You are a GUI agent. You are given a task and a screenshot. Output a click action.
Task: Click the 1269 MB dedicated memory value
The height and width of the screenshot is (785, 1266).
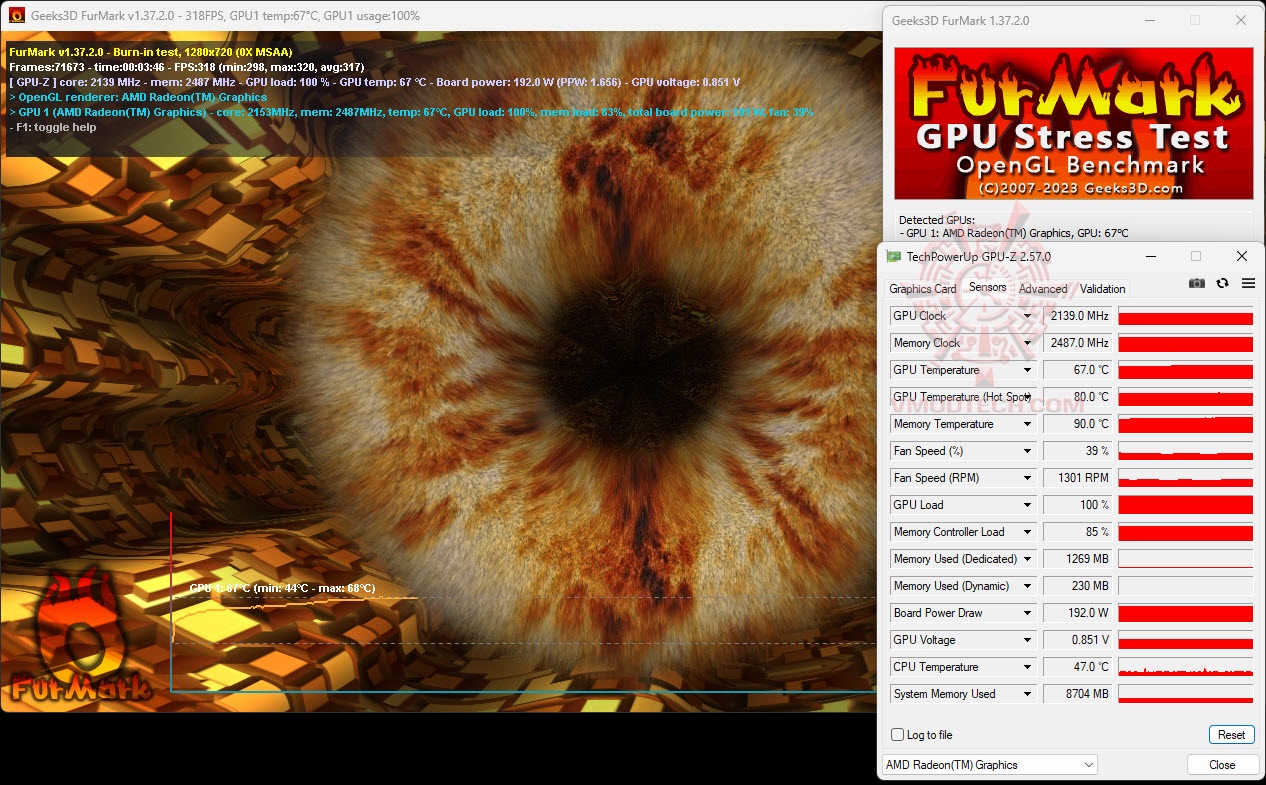pos(1078,559)
